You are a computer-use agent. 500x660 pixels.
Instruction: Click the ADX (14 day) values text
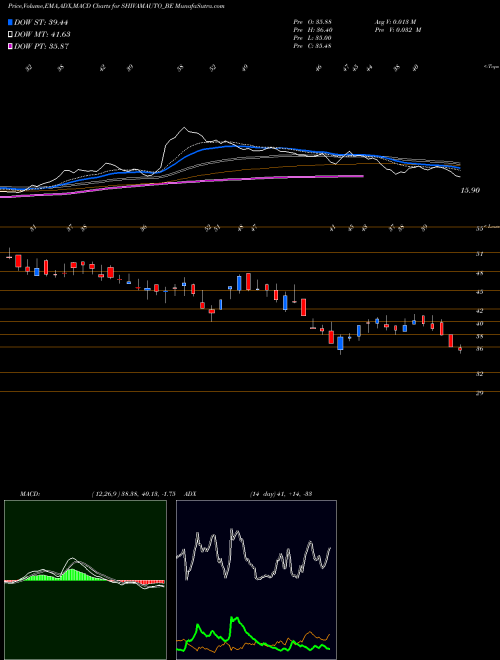281,493
